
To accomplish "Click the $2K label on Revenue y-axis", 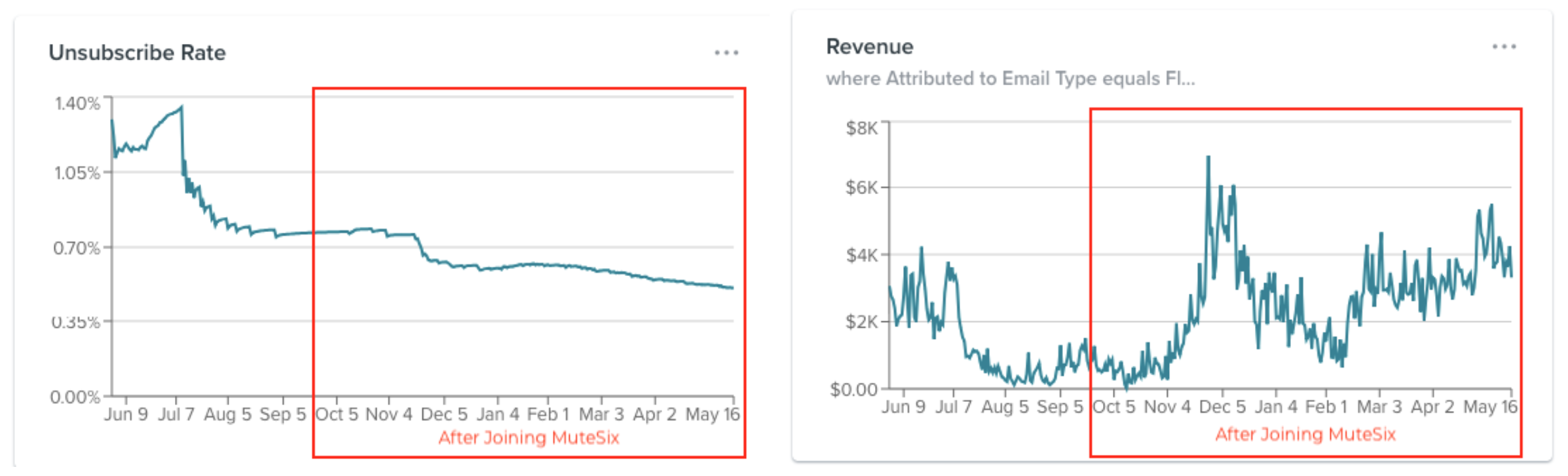I will click(861, 322).
